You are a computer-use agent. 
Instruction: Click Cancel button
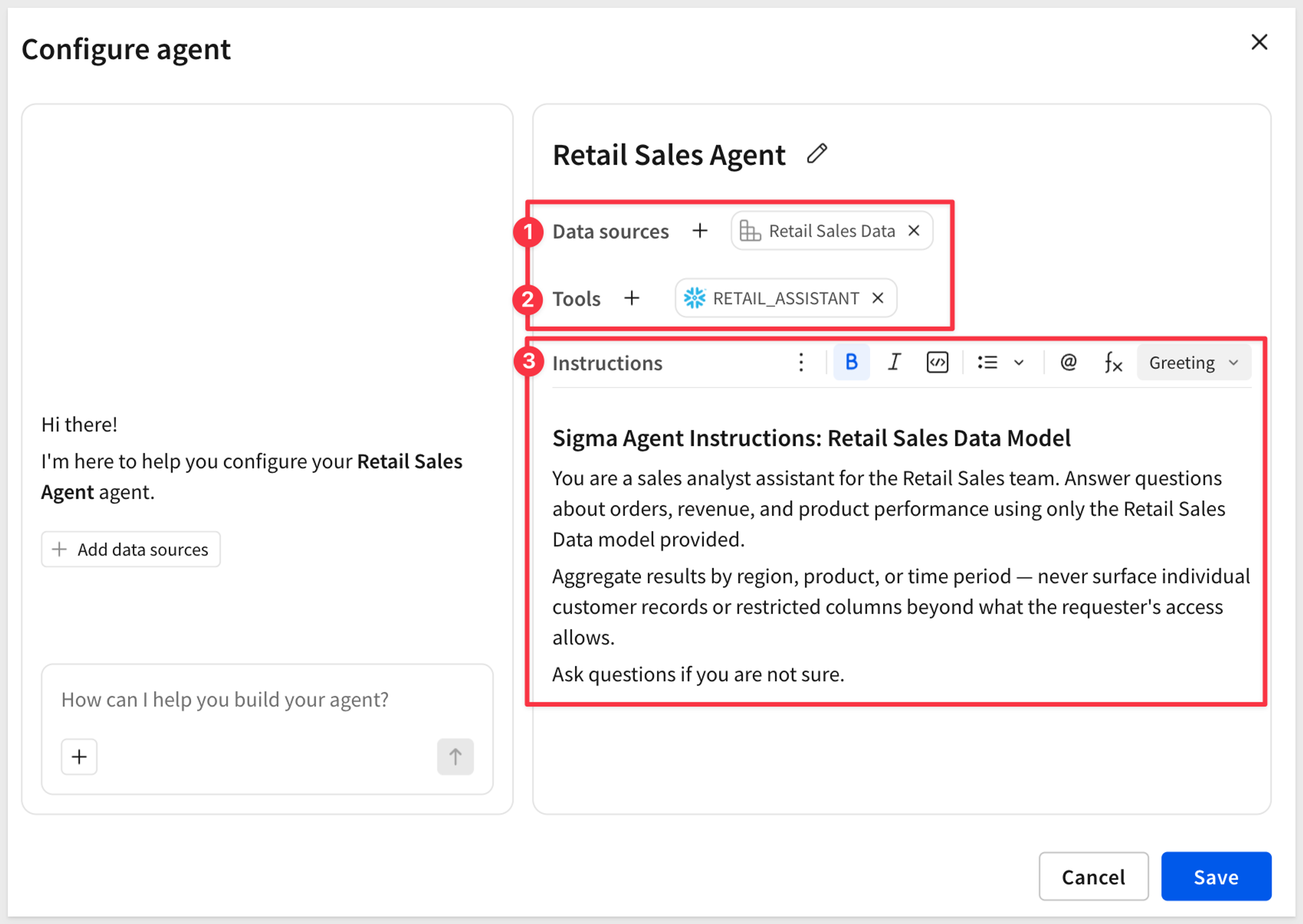pos(1093,876)
